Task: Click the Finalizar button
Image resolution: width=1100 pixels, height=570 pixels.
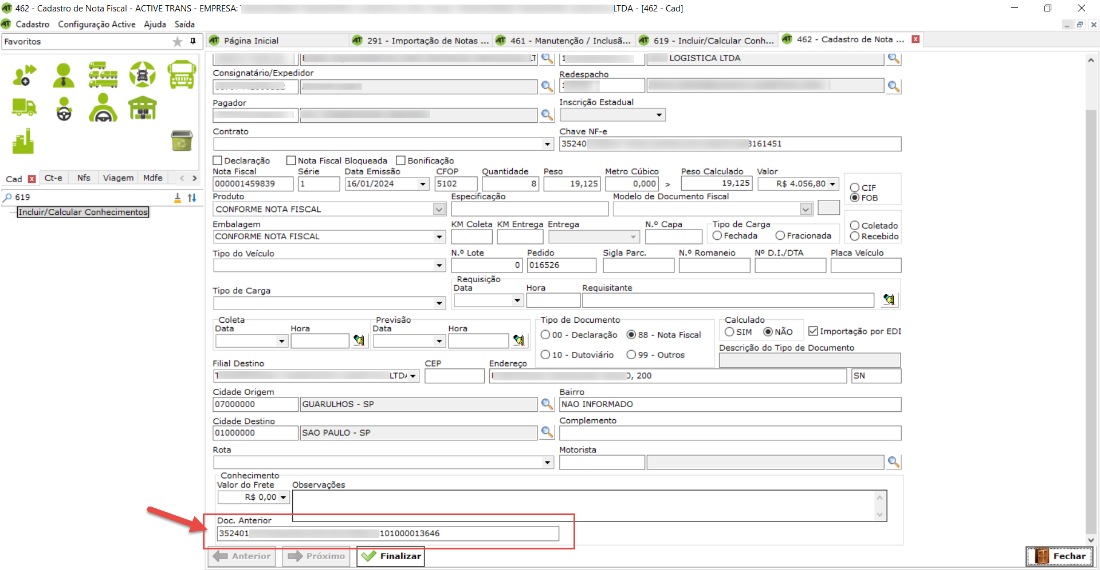Action: (391, 556)
